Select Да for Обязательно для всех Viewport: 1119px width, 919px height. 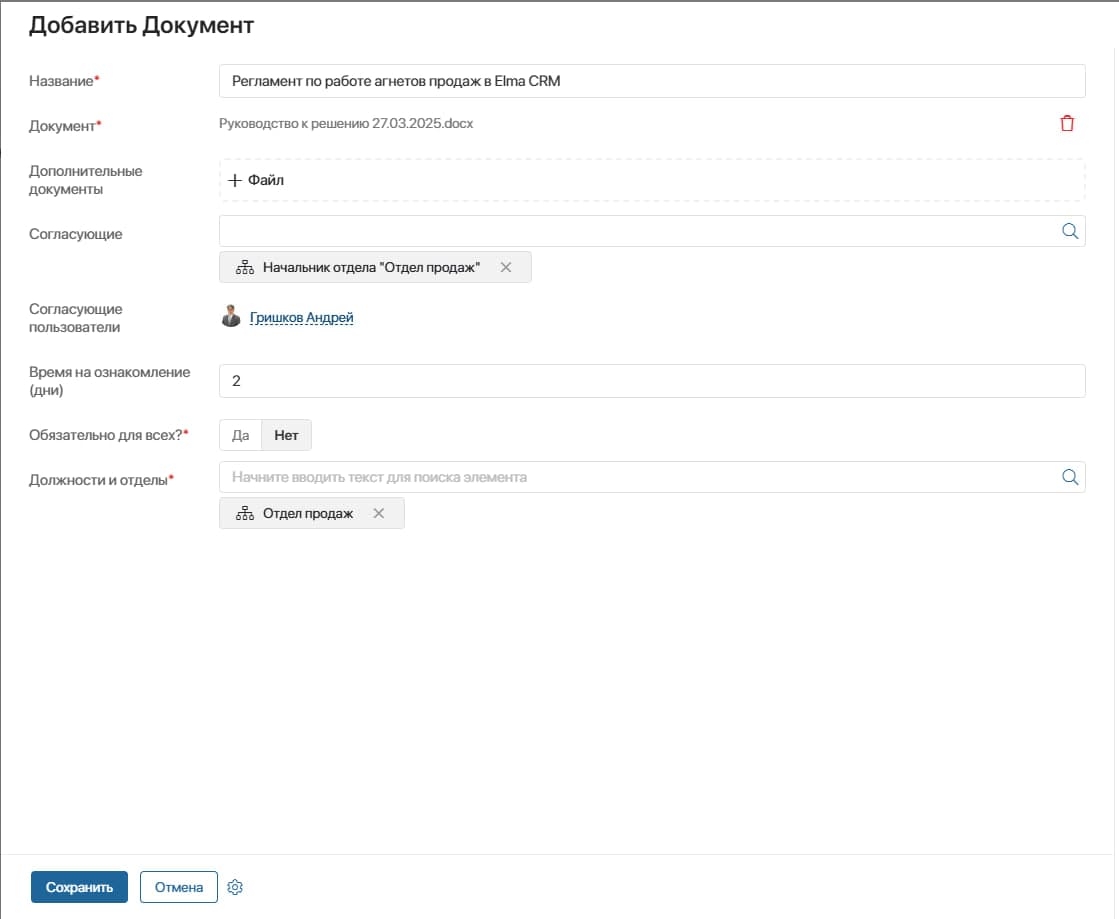240,436
